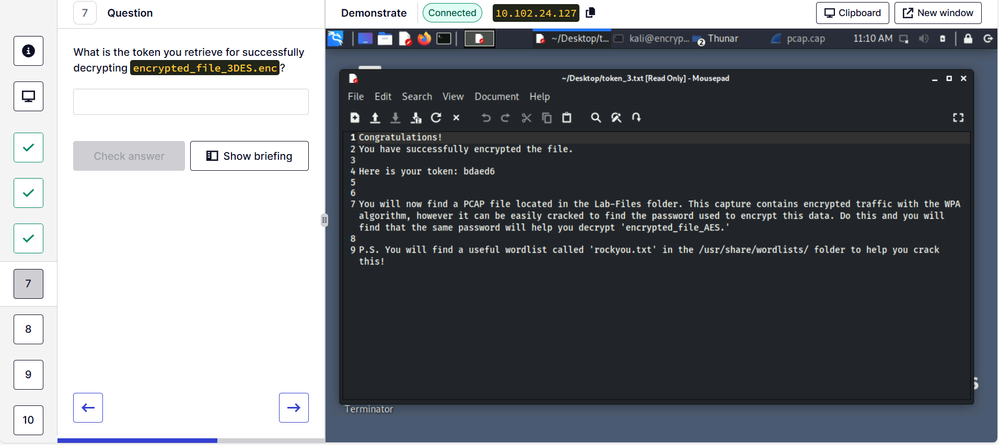Image resolution: width=999 pixels, height=445 pixels.
Task: Click the find magnifier icon
Action: tap(596, 118)
